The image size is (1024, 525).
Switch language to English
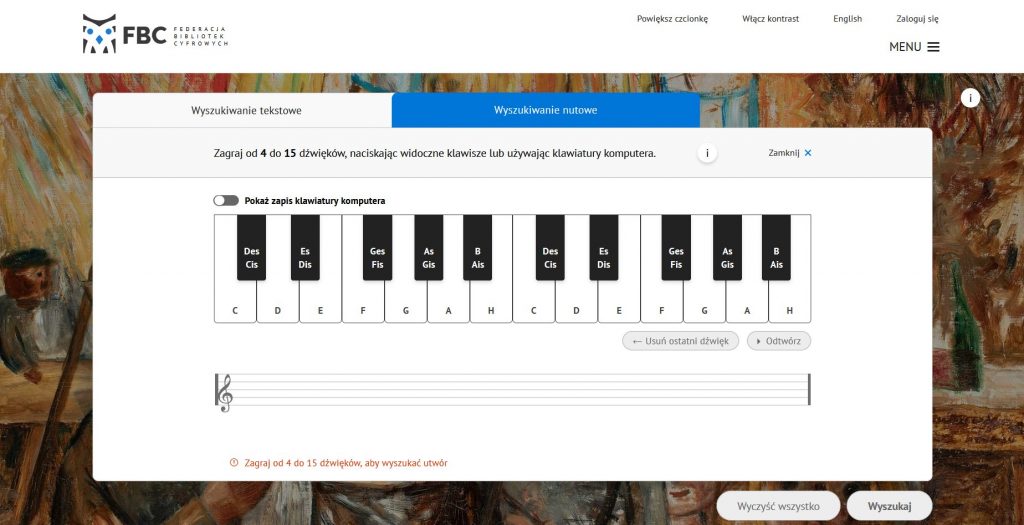click(x=847, y=18)
